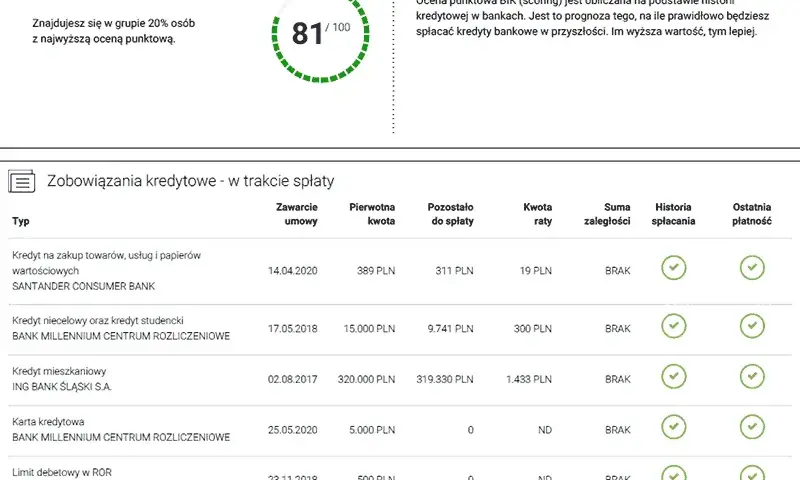Viewport: 800px width, 480px height.
Task: Click ND in the Karta kredytowa row
Action: pyautogui.click(x=545, y=430)
